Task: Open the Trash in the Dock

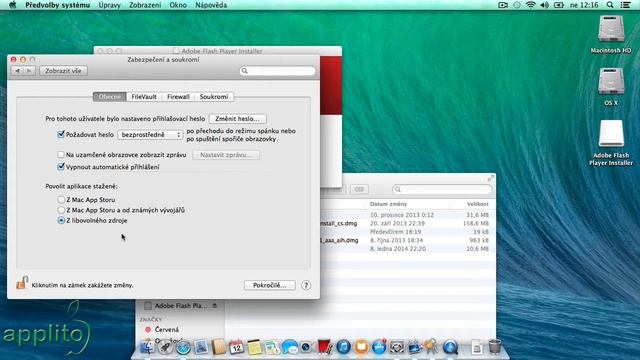Action: coord(494,347)
